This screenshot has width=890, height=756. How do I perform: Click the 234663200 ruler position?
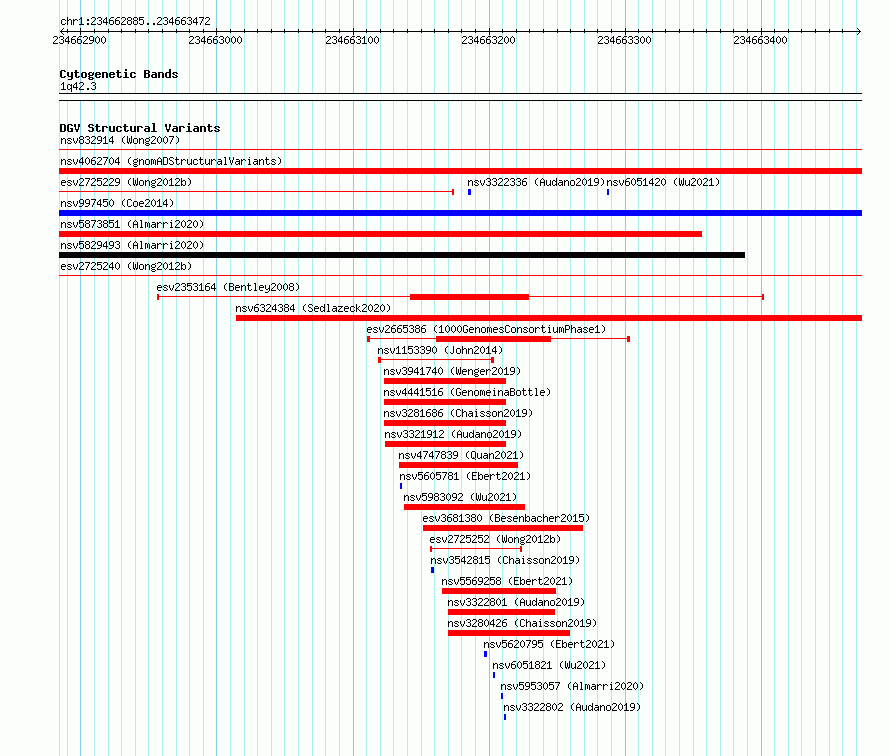489,40
